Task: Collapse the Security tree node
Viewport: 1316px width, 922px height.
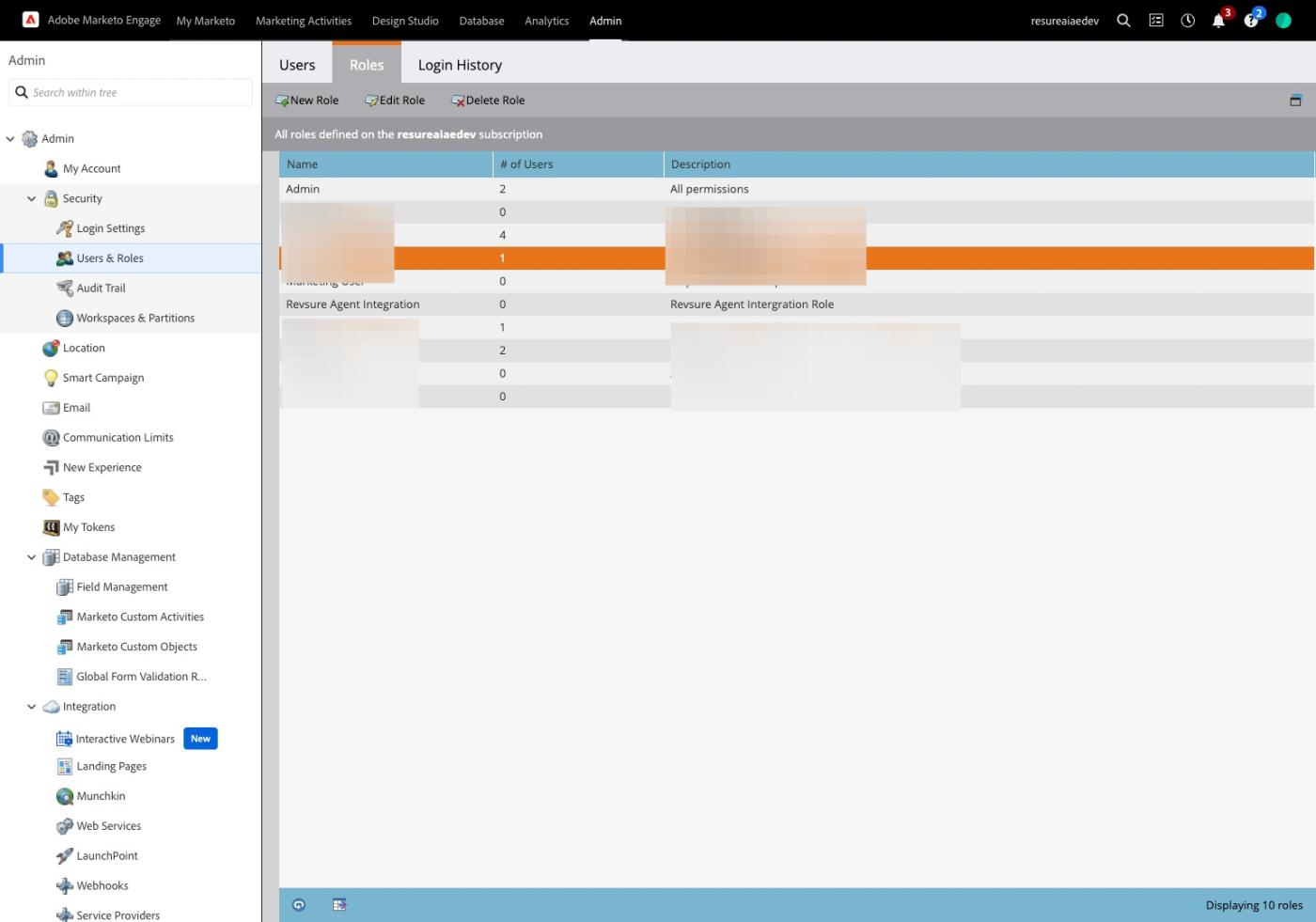Action: [31, 198]
